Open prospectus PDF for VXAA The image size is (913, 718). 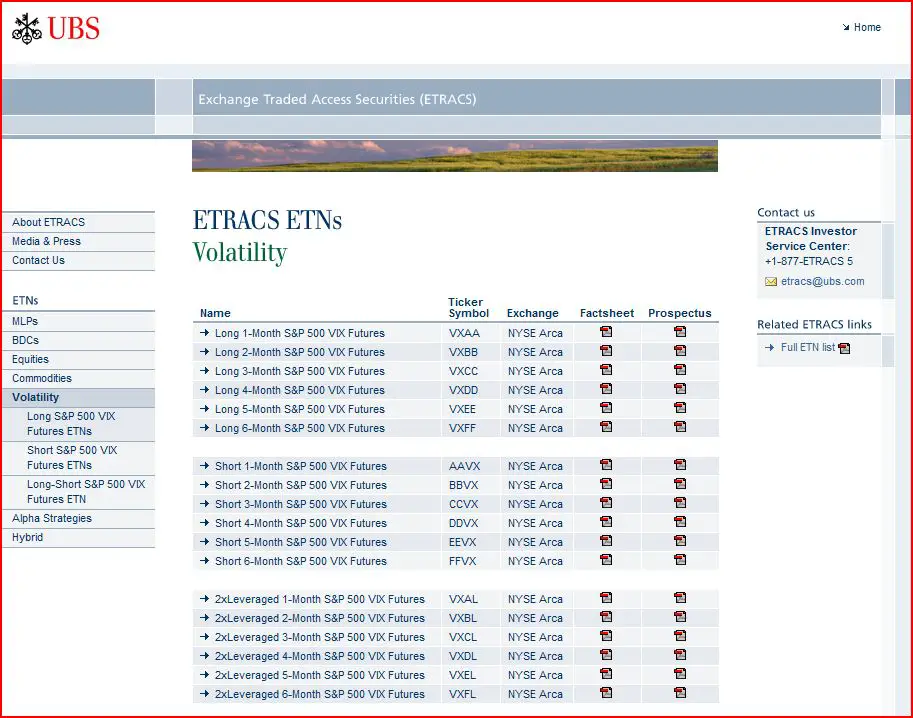point(680,332)
